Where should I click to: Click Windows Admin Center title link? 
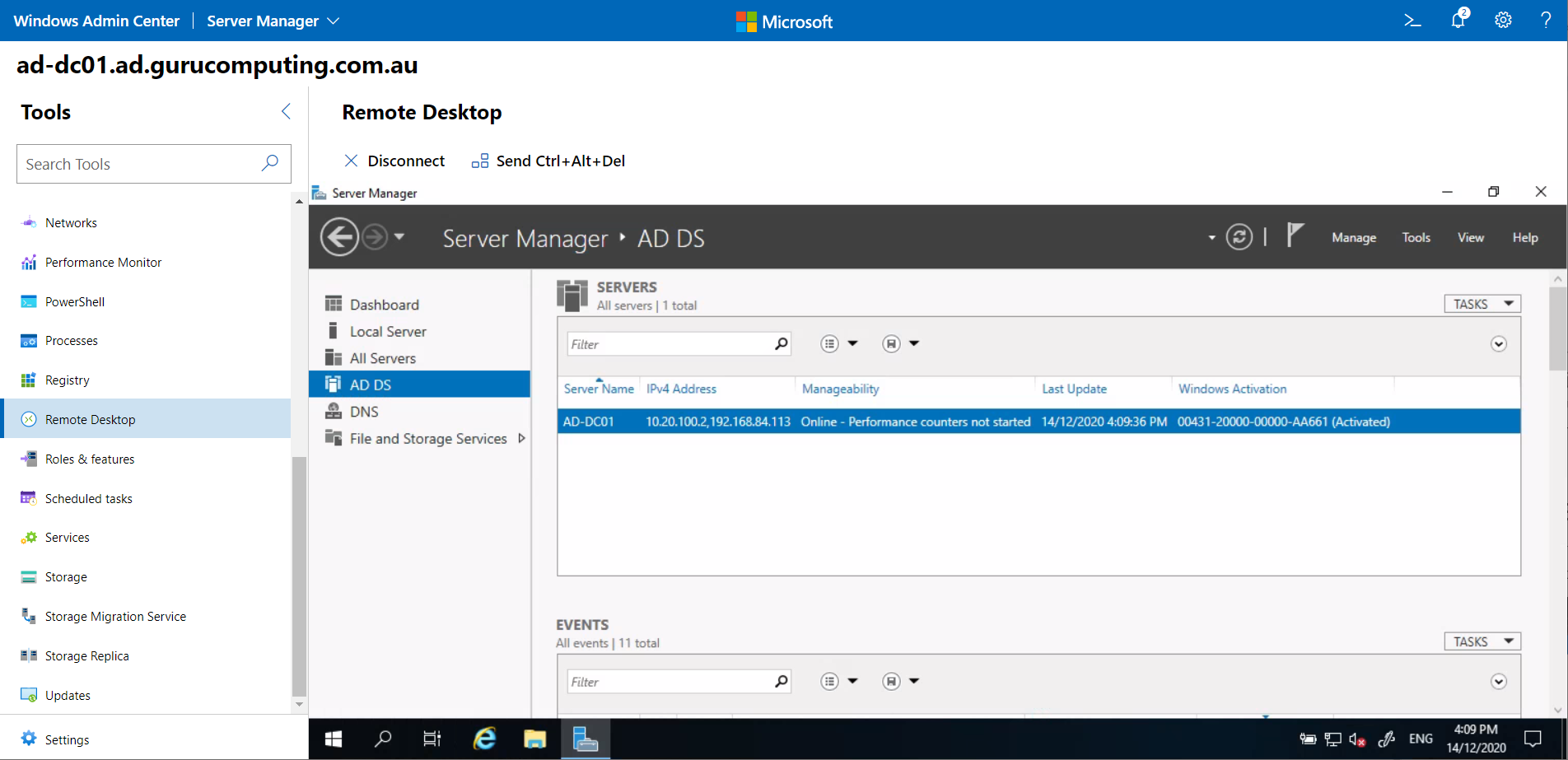pyautogui.click(x=96, y=21)
